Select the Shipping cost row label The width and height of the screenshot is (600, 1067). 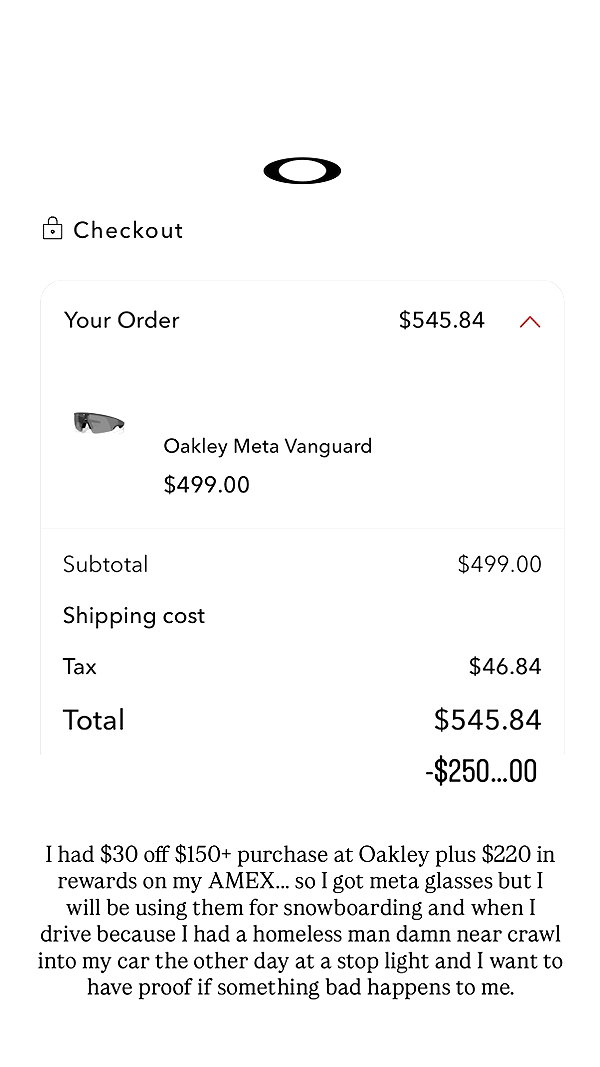(x=134, y=615)
